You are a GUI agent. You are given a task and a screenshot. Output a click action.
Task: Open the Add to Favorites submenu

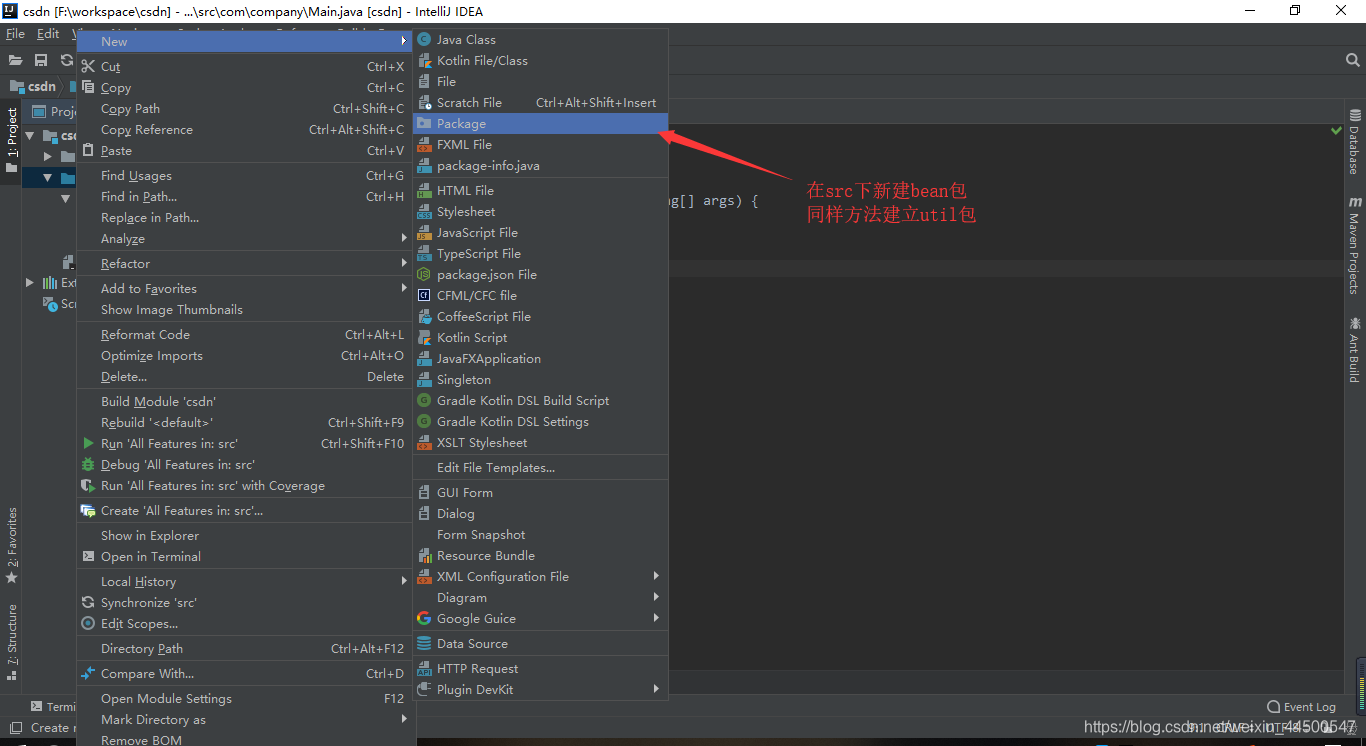[245, 288]
